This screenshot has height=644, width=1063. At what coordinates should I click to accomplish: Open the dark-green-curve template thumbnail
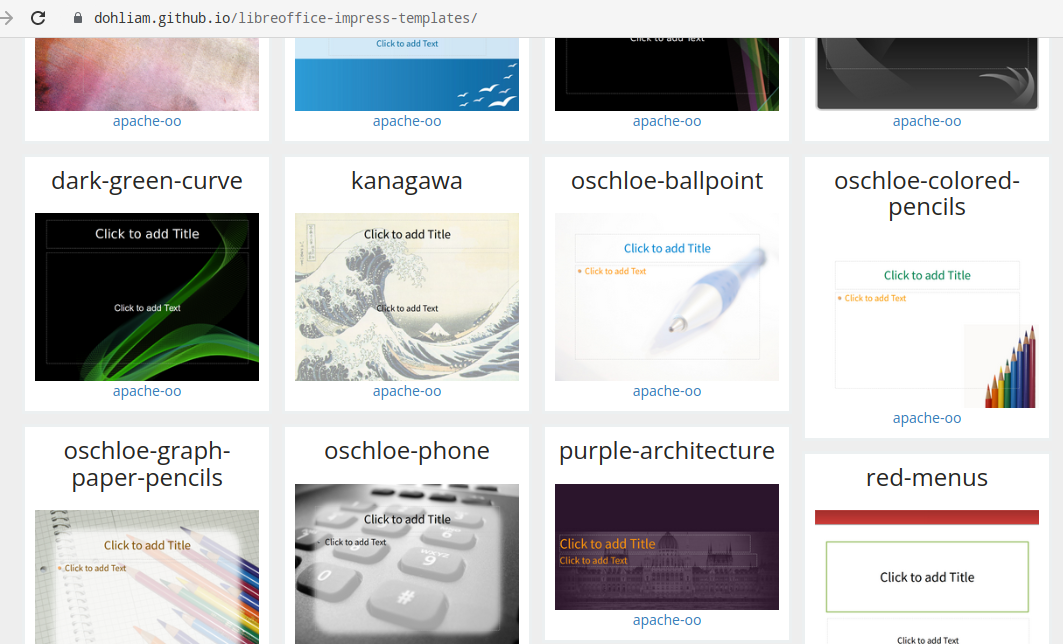point(147,297)
